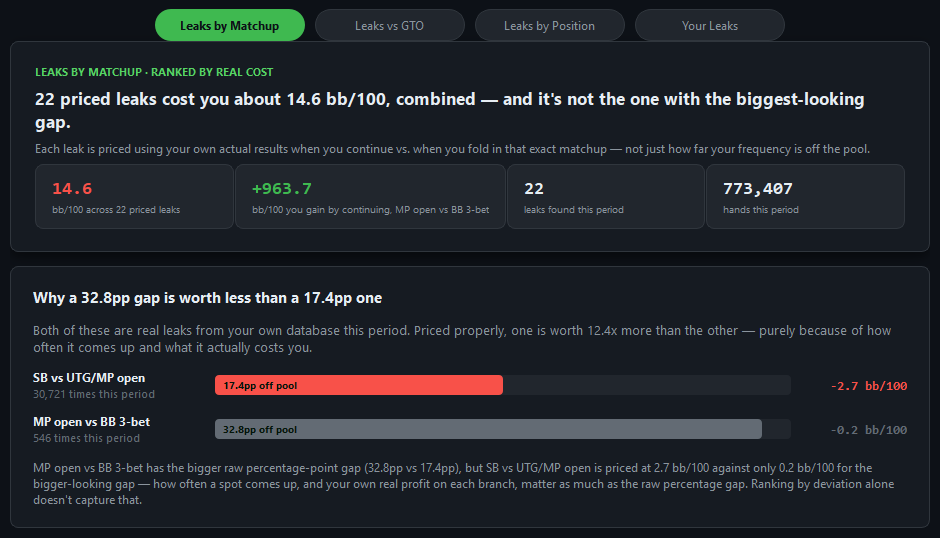
Task: Click the '22 priced leaks cost you' headline
Action: (x=450, y=110)
